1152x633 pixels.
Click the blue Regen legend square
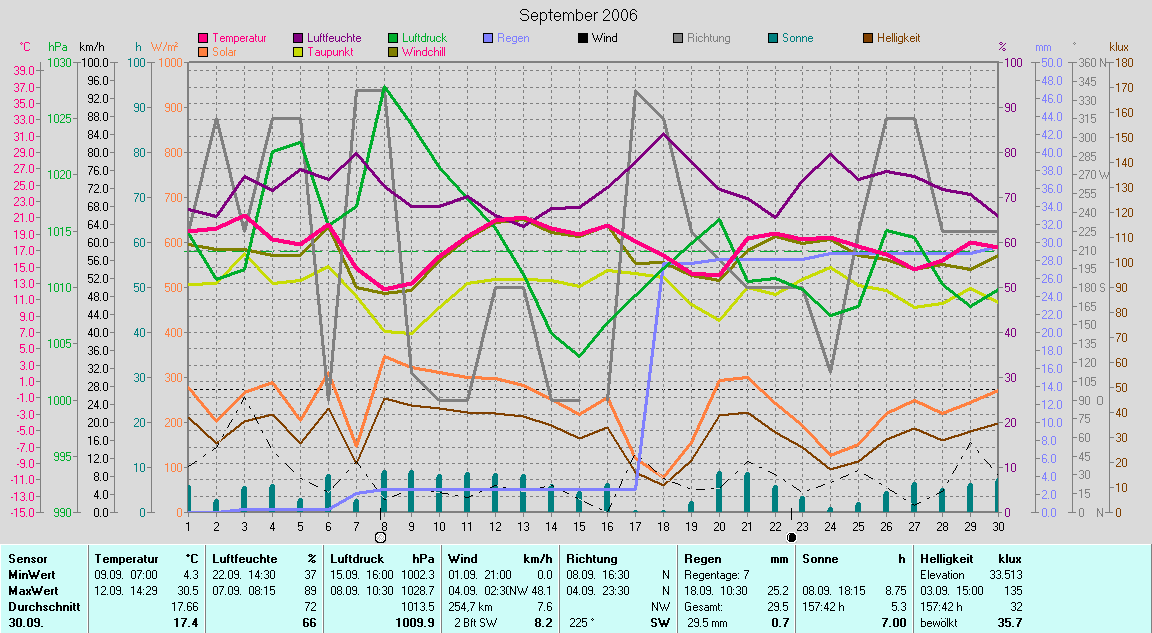coord(488,38)
